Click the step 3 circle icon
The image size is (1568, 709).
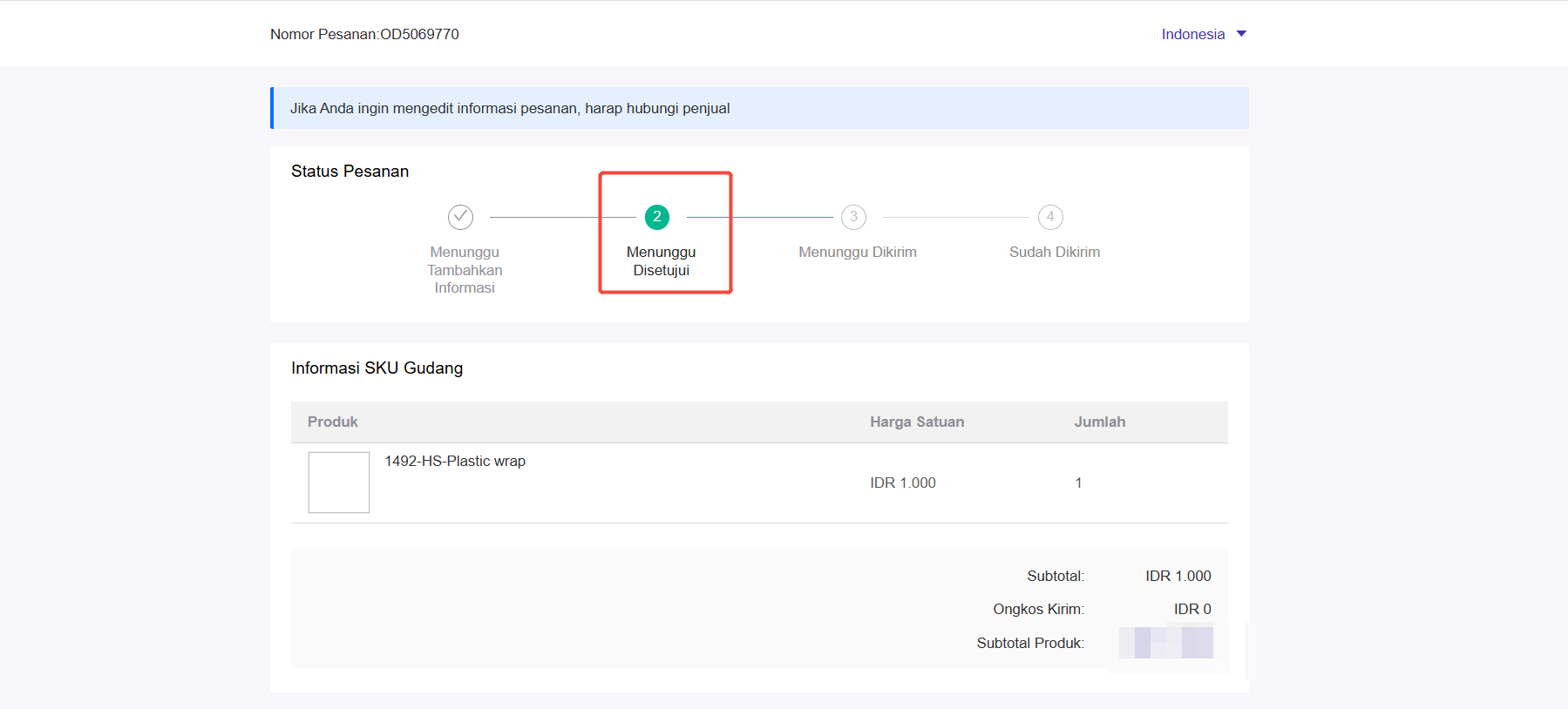[x=853, y=217]
